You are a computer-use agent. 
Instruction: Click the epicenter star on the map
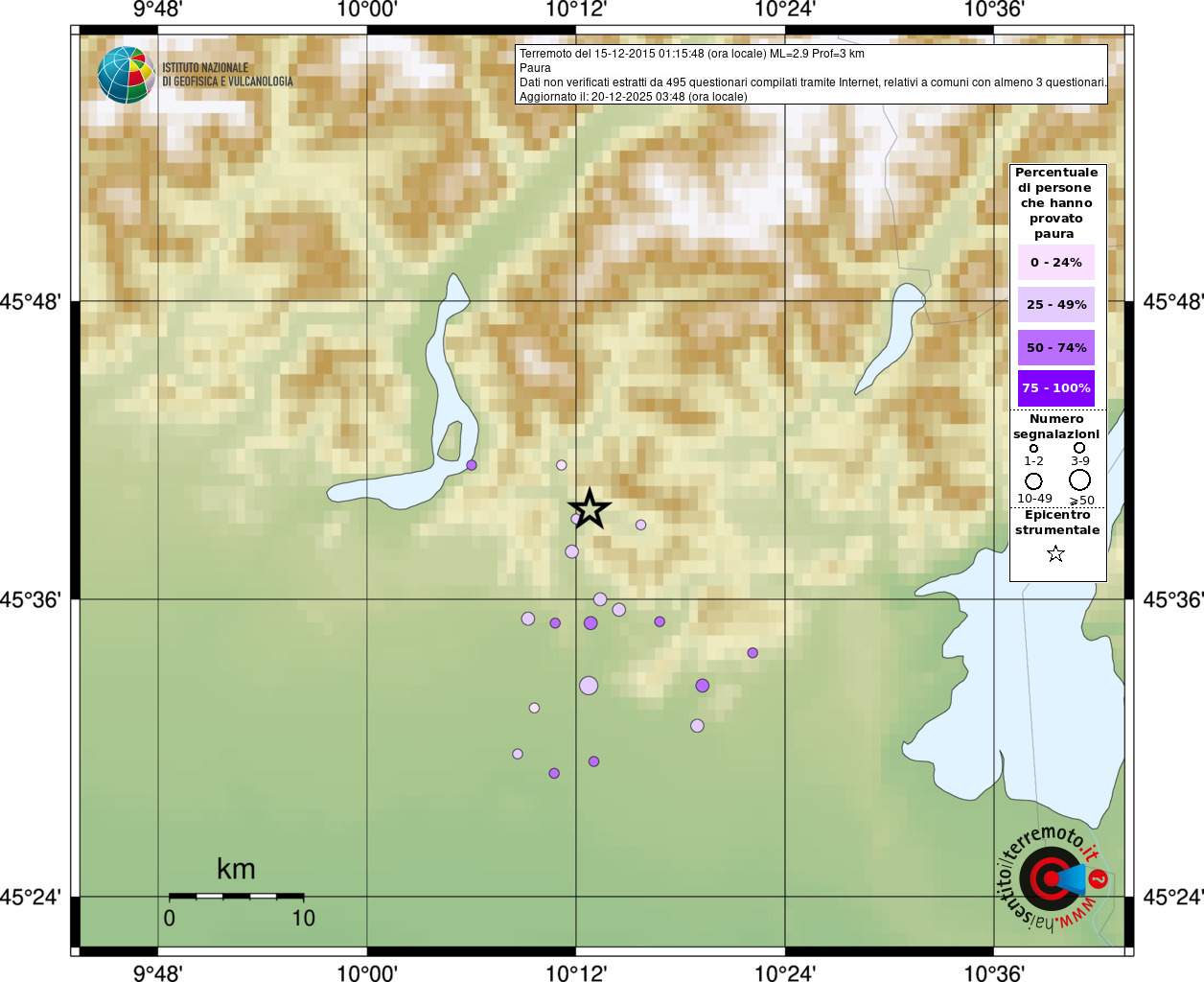pos(590,508)
